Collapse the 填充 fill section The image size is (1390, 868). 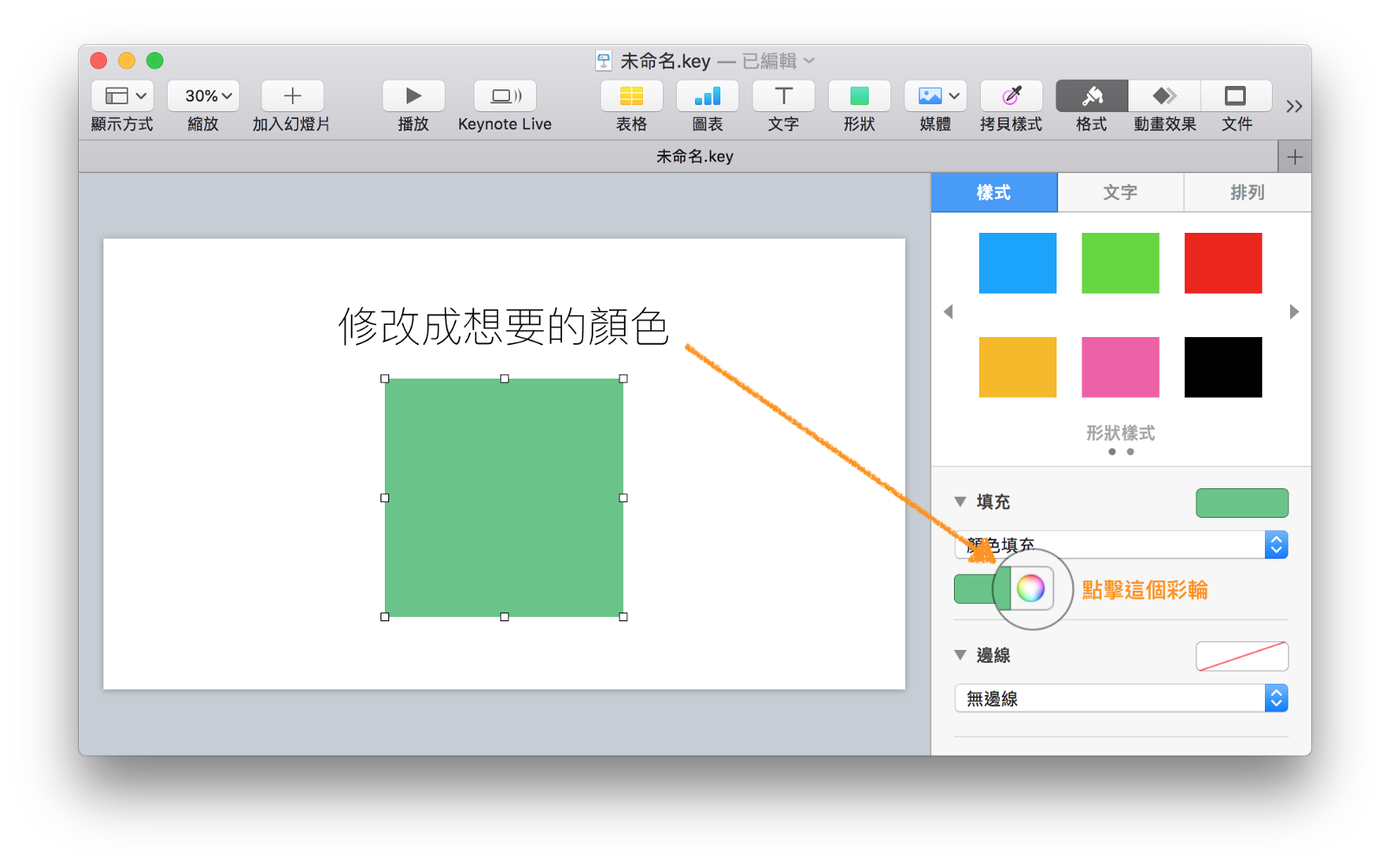(960, 501)
